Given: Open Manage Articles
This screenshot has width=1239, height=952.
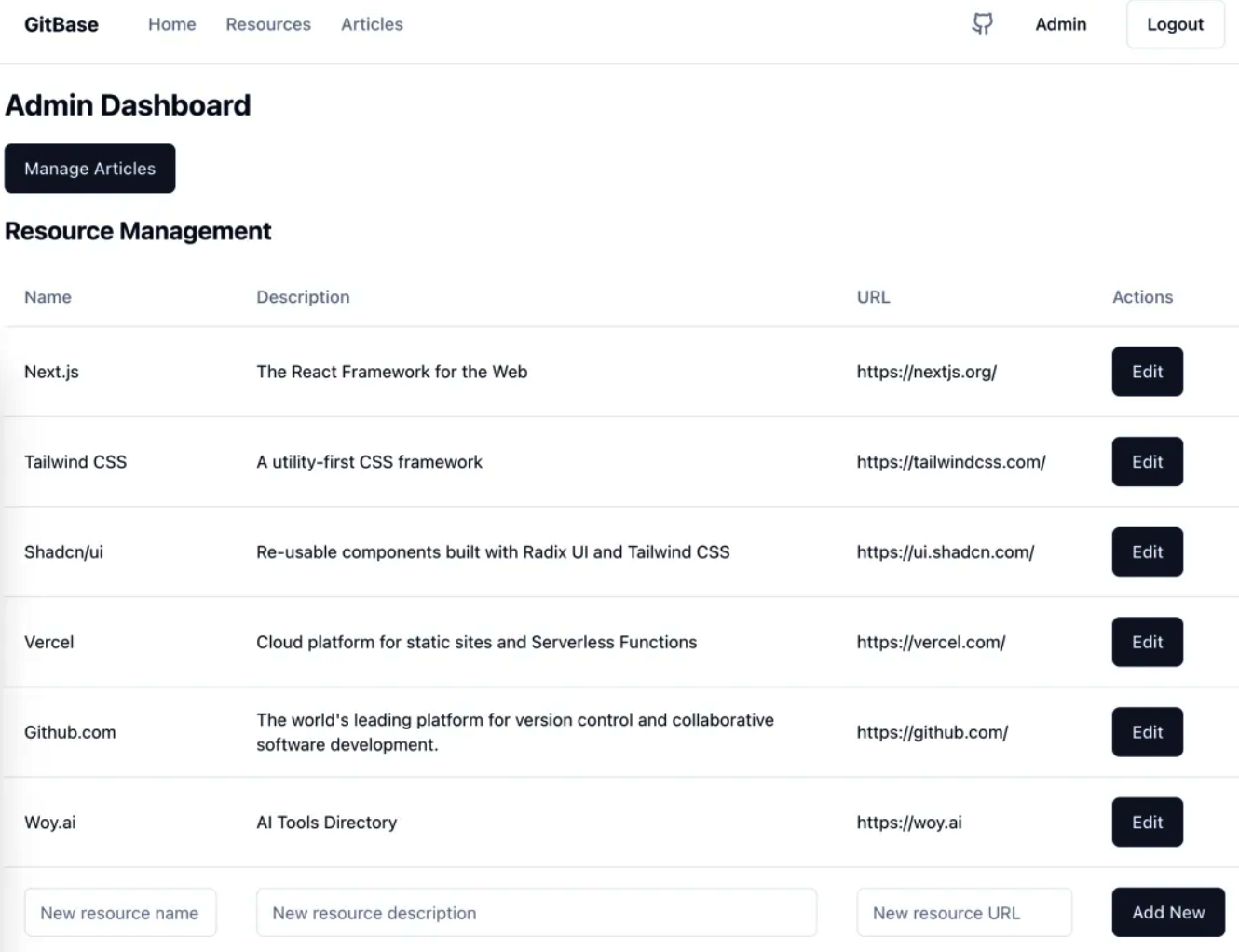Looking at the screenshot, I should point(89,169).
